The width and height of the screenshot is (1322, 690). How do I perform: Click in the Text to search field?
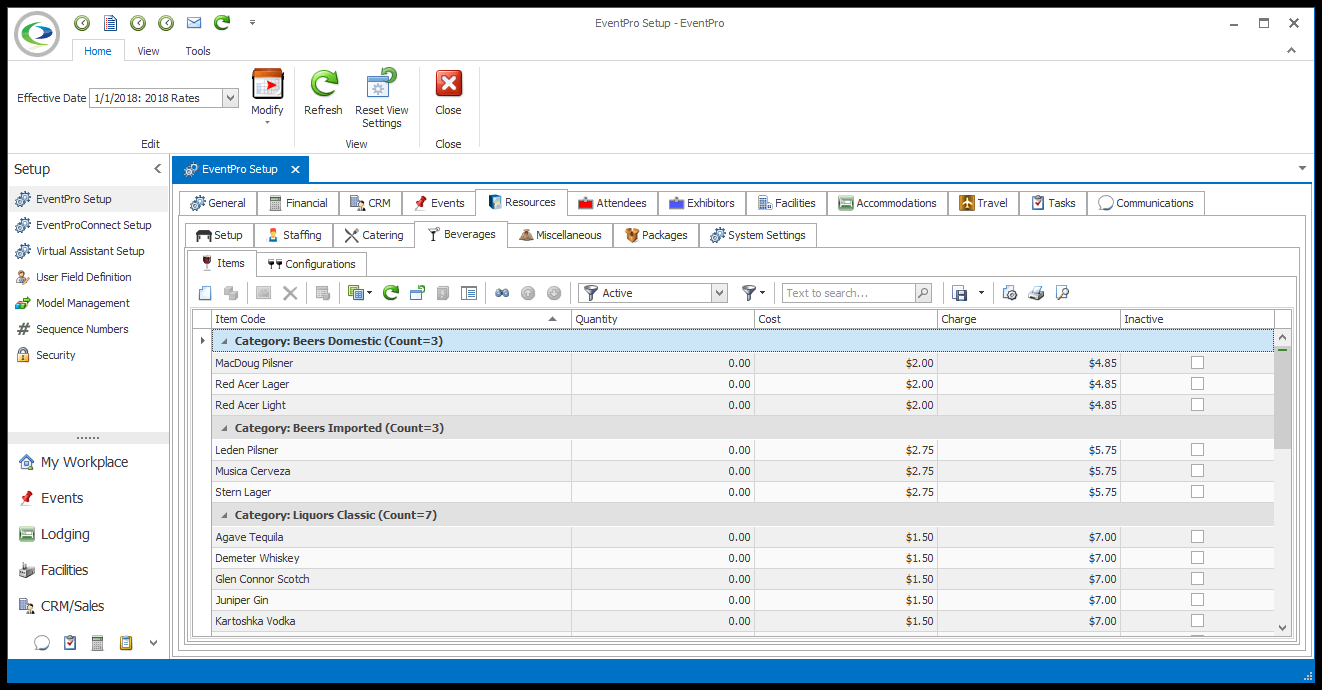click(x=848, y=293)
